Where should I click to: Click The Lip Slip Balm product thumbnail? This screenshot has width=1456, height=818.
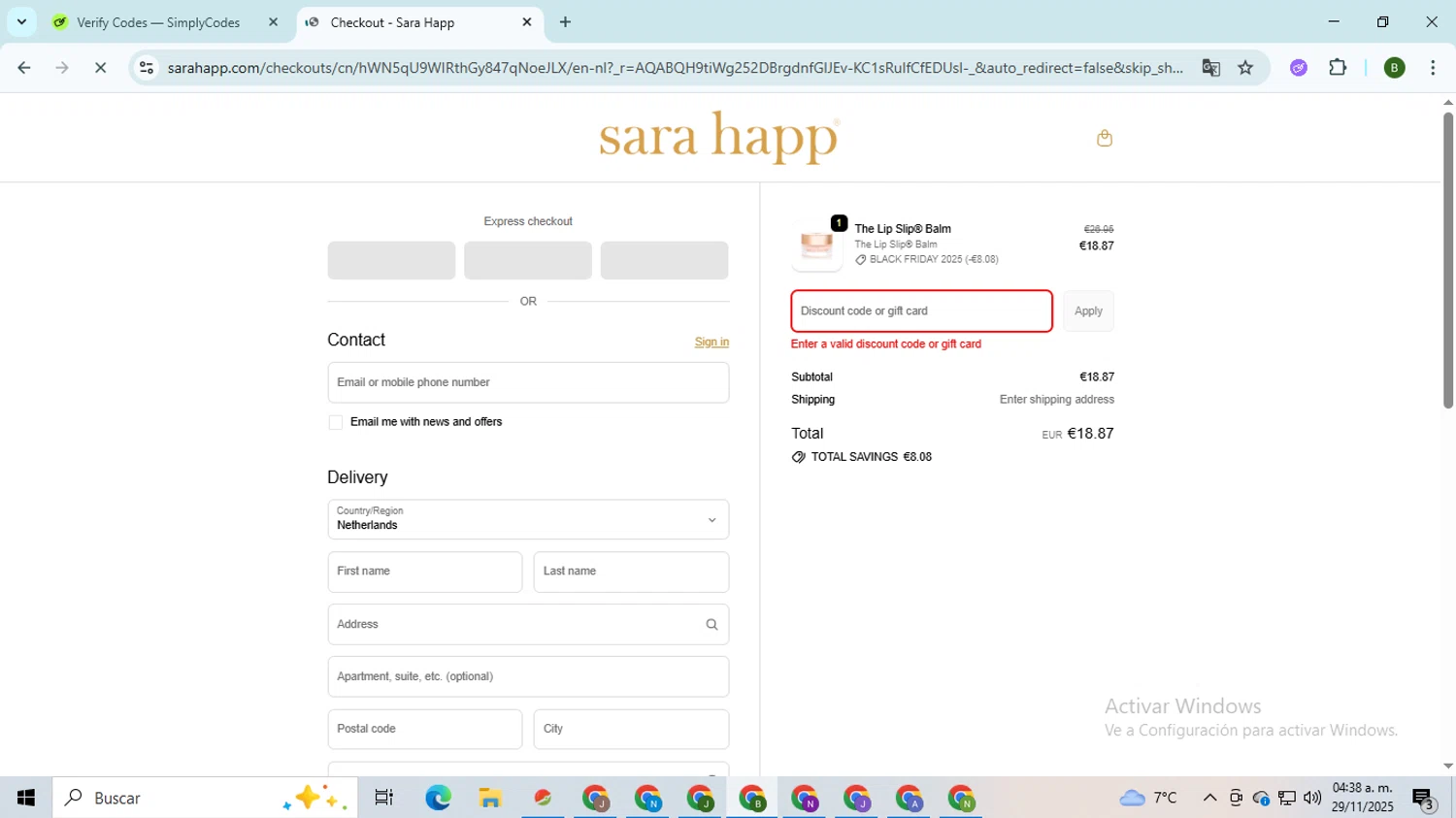(817, 245)
